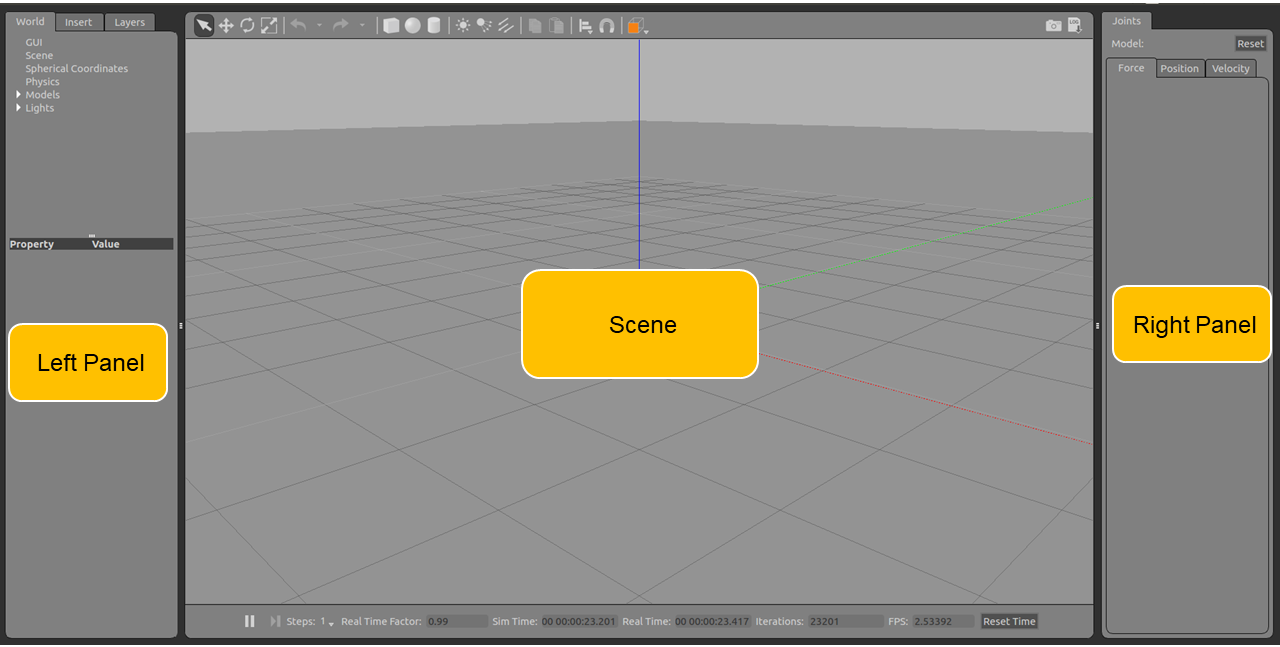Take a screenshot with camera icon
Viewport: 1280px width, 647px height.
coord(1053,26)
